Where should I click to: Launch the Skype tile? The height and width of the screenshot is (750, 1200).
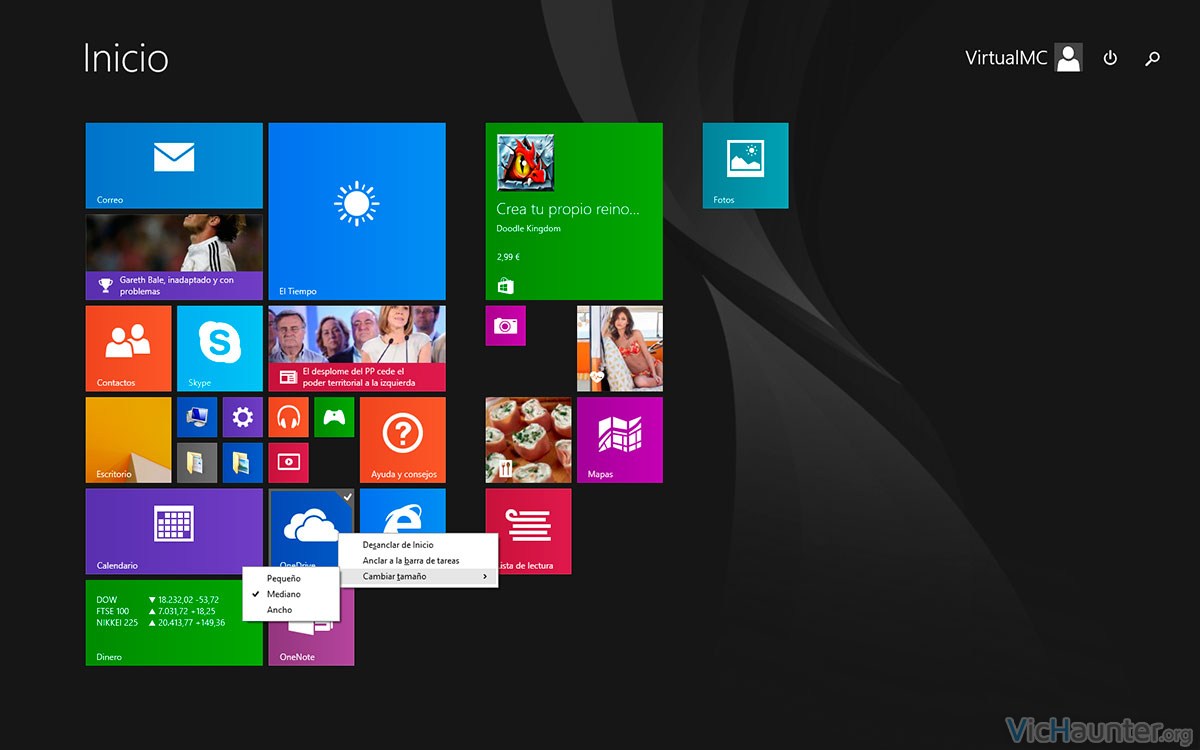pos(220,348)
